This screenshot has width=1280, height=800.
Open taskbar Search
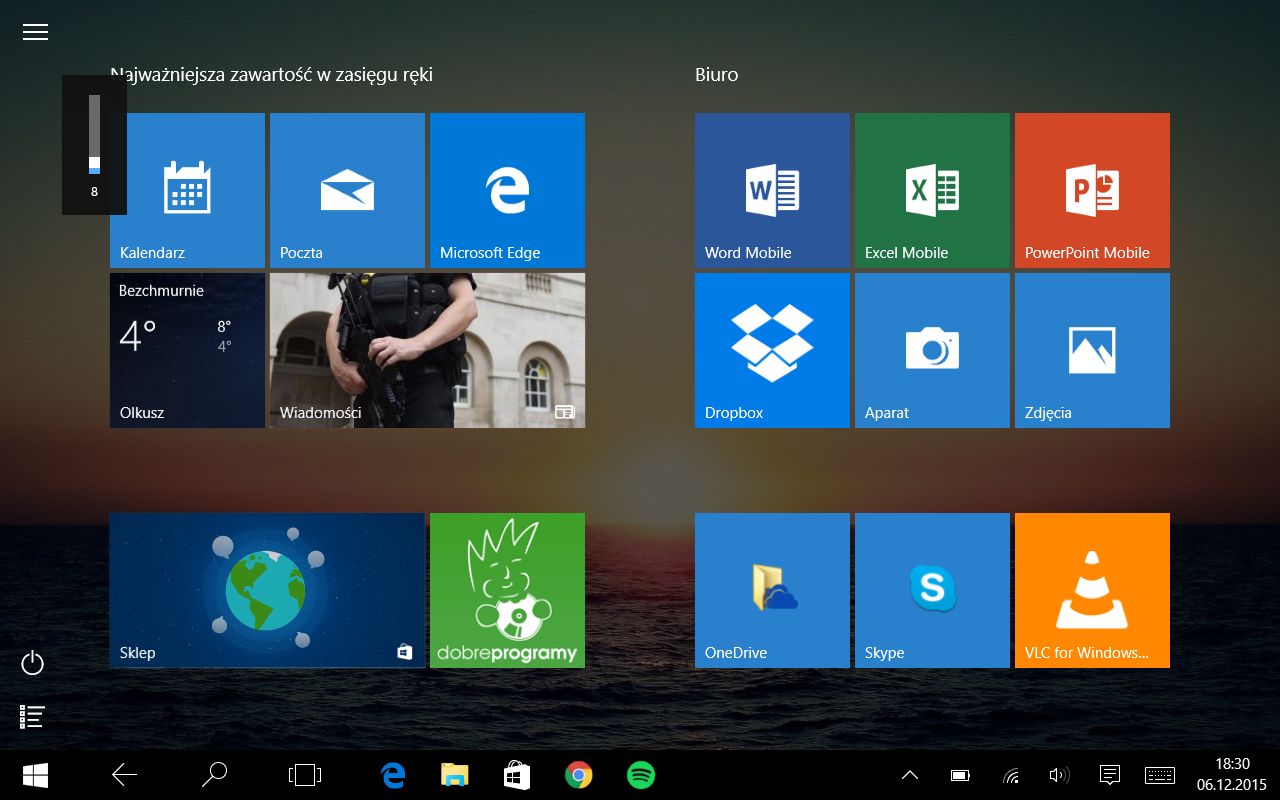click(214, 775)
